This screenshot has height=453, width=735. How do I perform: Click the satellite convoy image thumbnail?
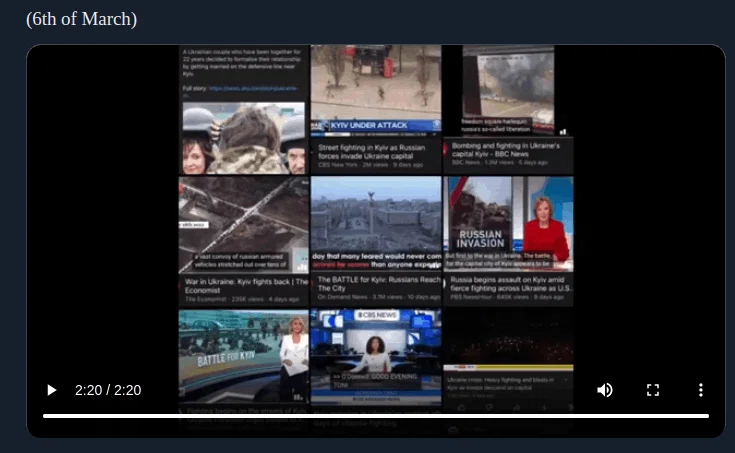(x=244, y=225)
